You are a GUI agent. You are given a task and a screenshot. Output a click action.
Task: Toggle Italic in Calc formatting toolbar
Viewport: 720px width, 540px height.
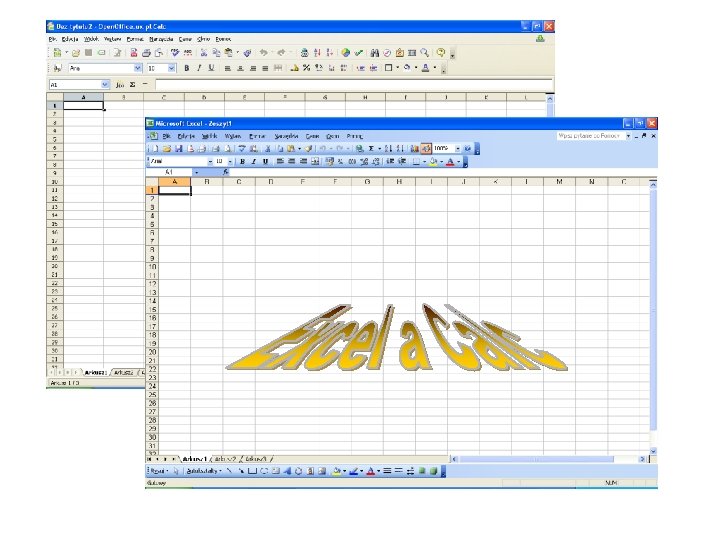click(x=199, y=68)
